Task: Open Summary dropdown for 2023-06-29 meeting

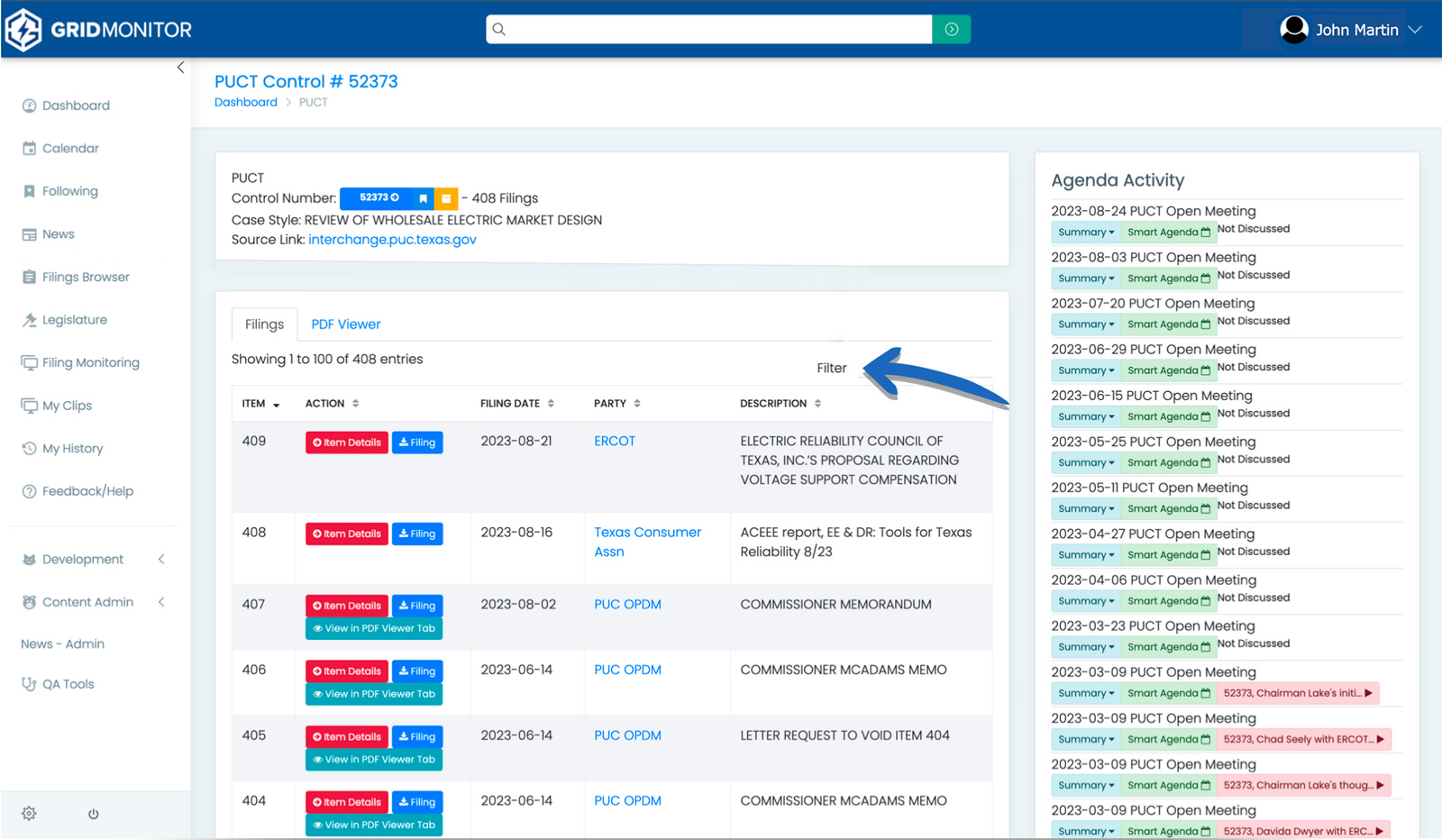Action: (1086, 370)
